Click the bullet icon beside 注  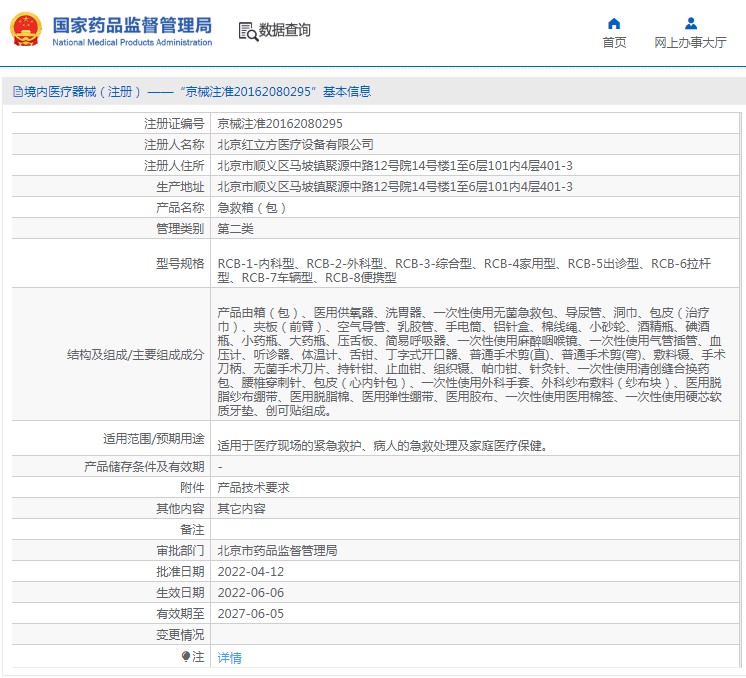click(185, 657)
